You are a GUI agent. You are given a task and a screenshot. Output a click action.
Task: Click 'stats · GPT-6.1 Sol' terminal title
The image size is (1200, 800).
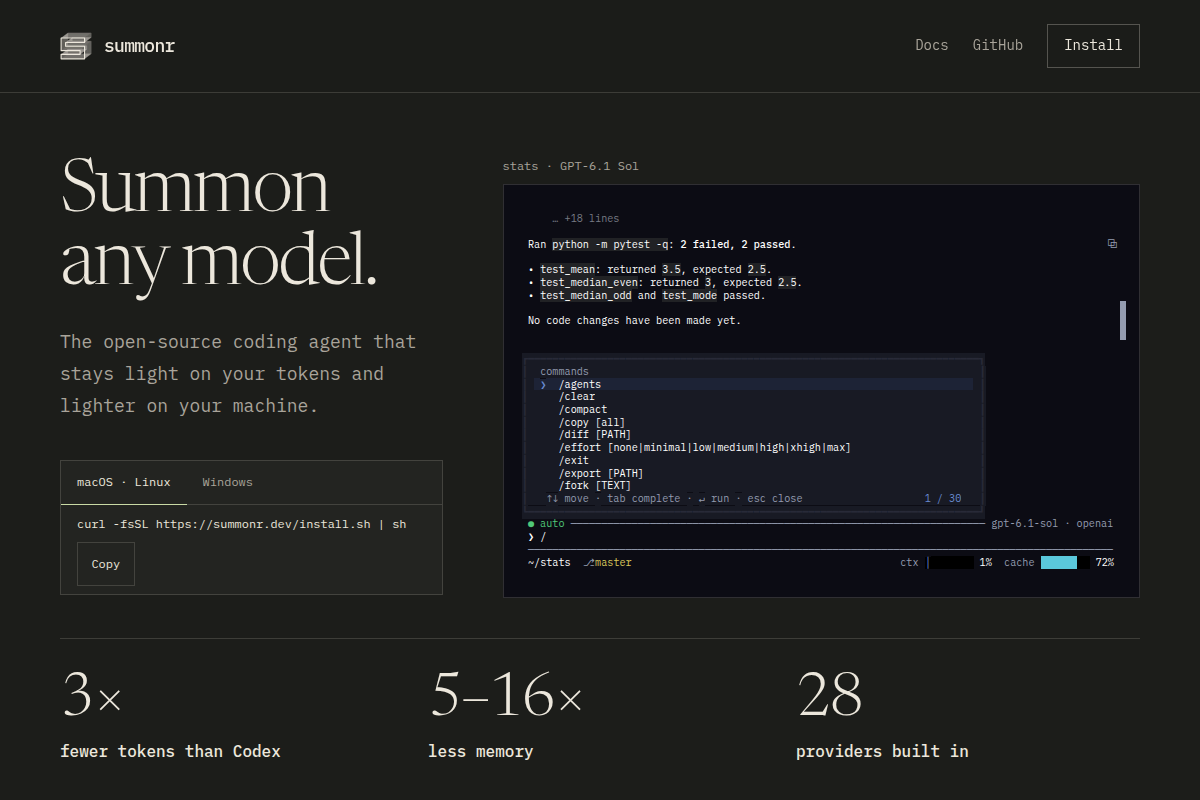570,166
